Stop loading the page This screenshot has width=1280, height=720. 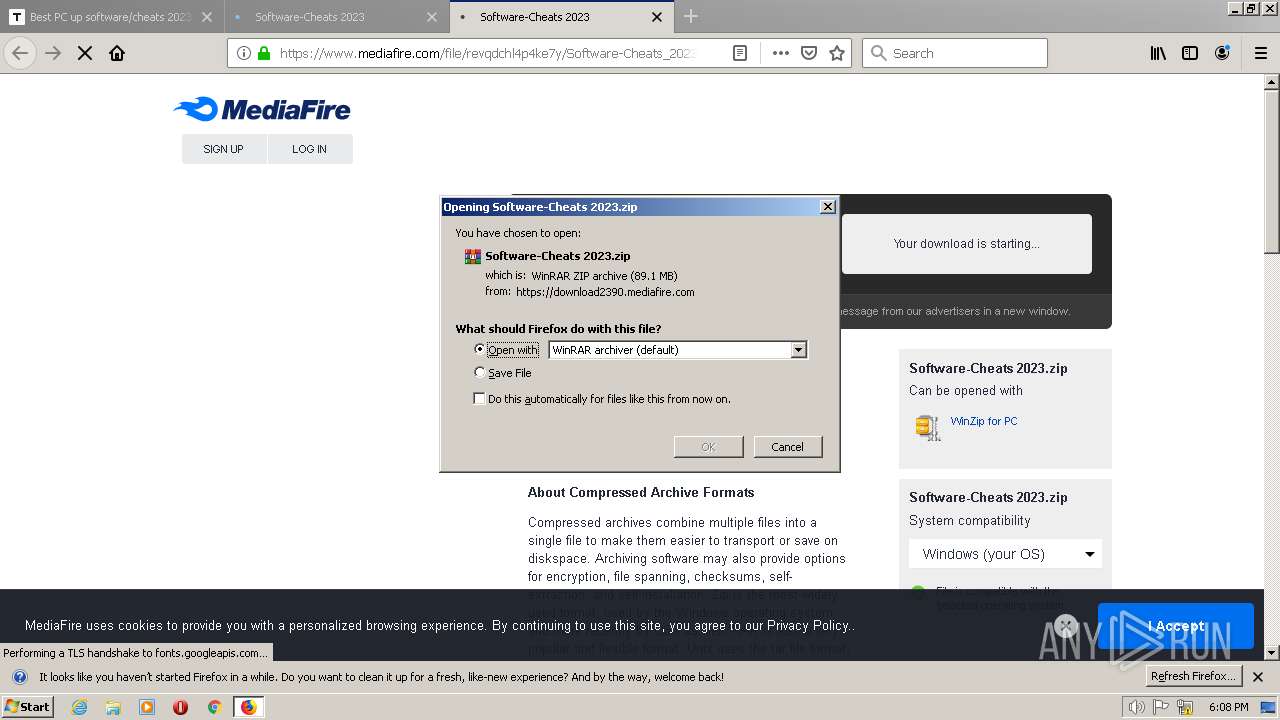point(85,53)
